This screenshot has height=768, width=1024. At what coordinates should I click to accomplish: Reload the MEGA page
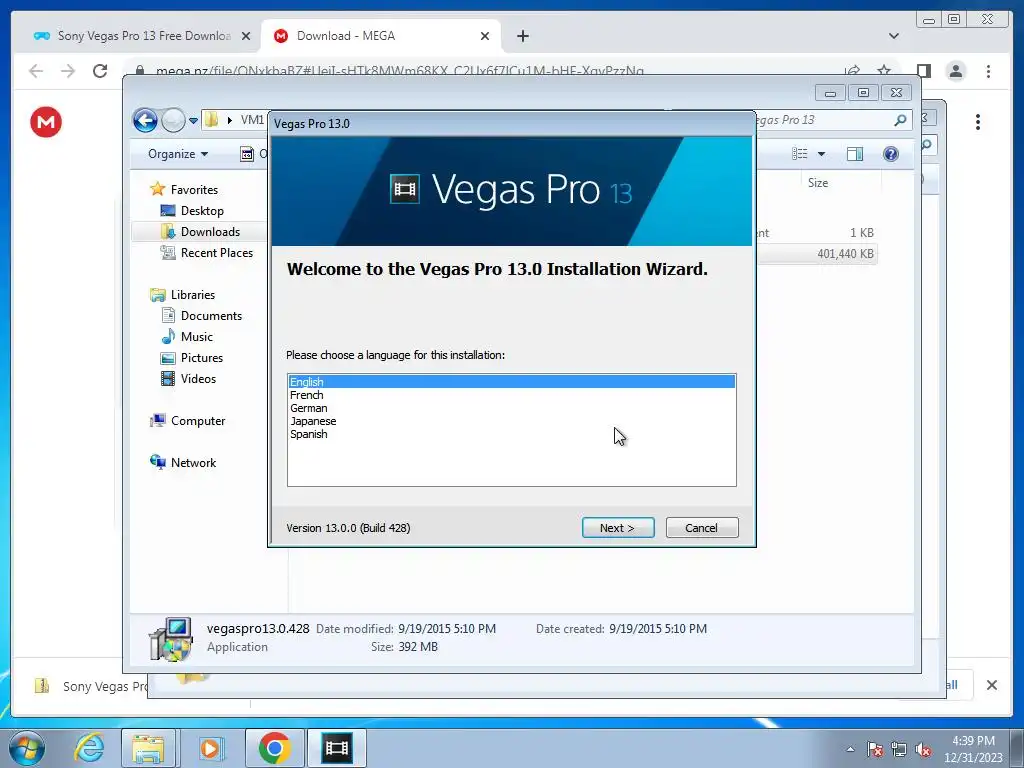pyautogui.click(x=100, y=71)
